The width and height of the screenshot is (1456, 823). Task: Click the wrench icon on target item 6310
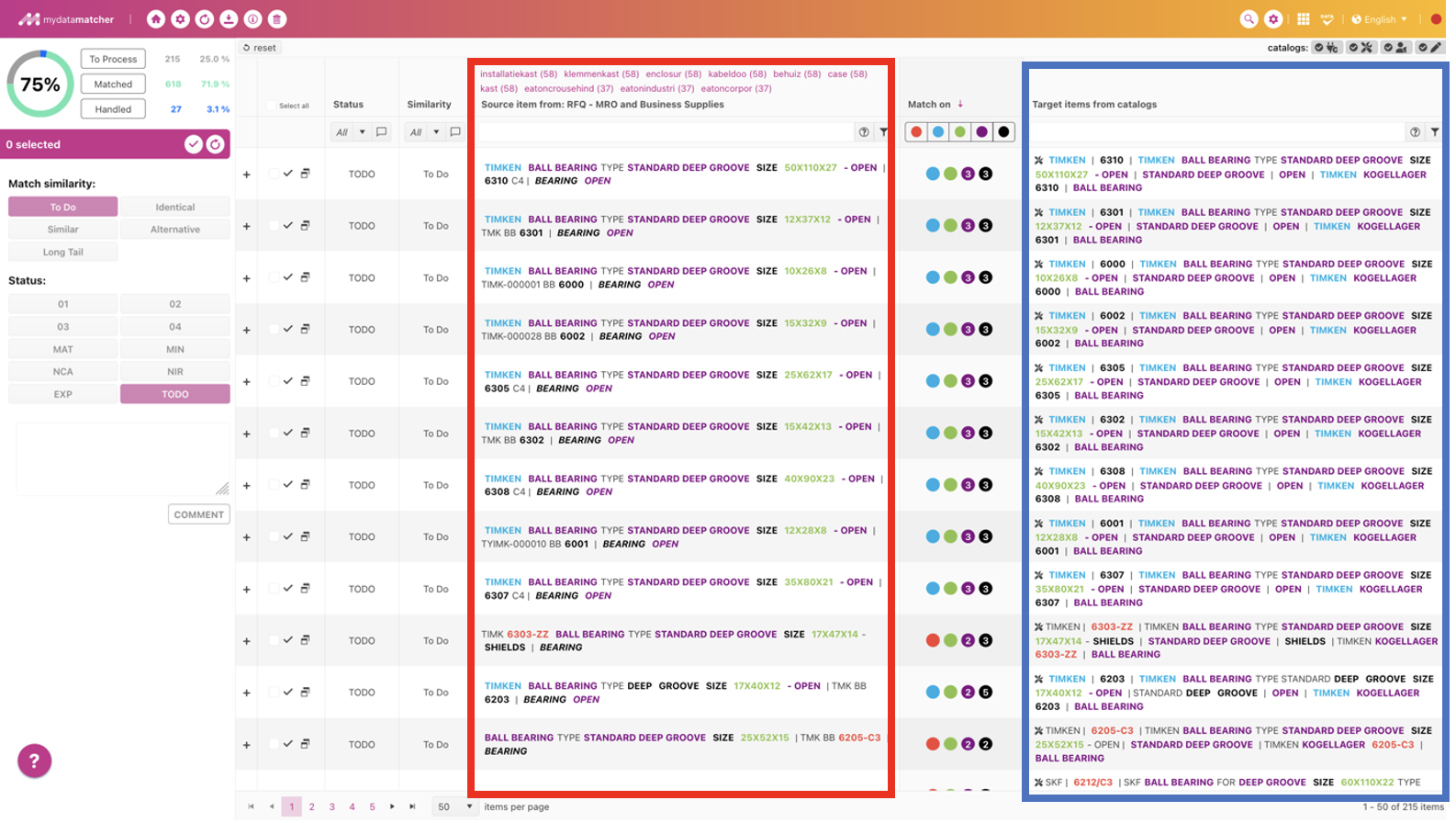click(1038, 160)
